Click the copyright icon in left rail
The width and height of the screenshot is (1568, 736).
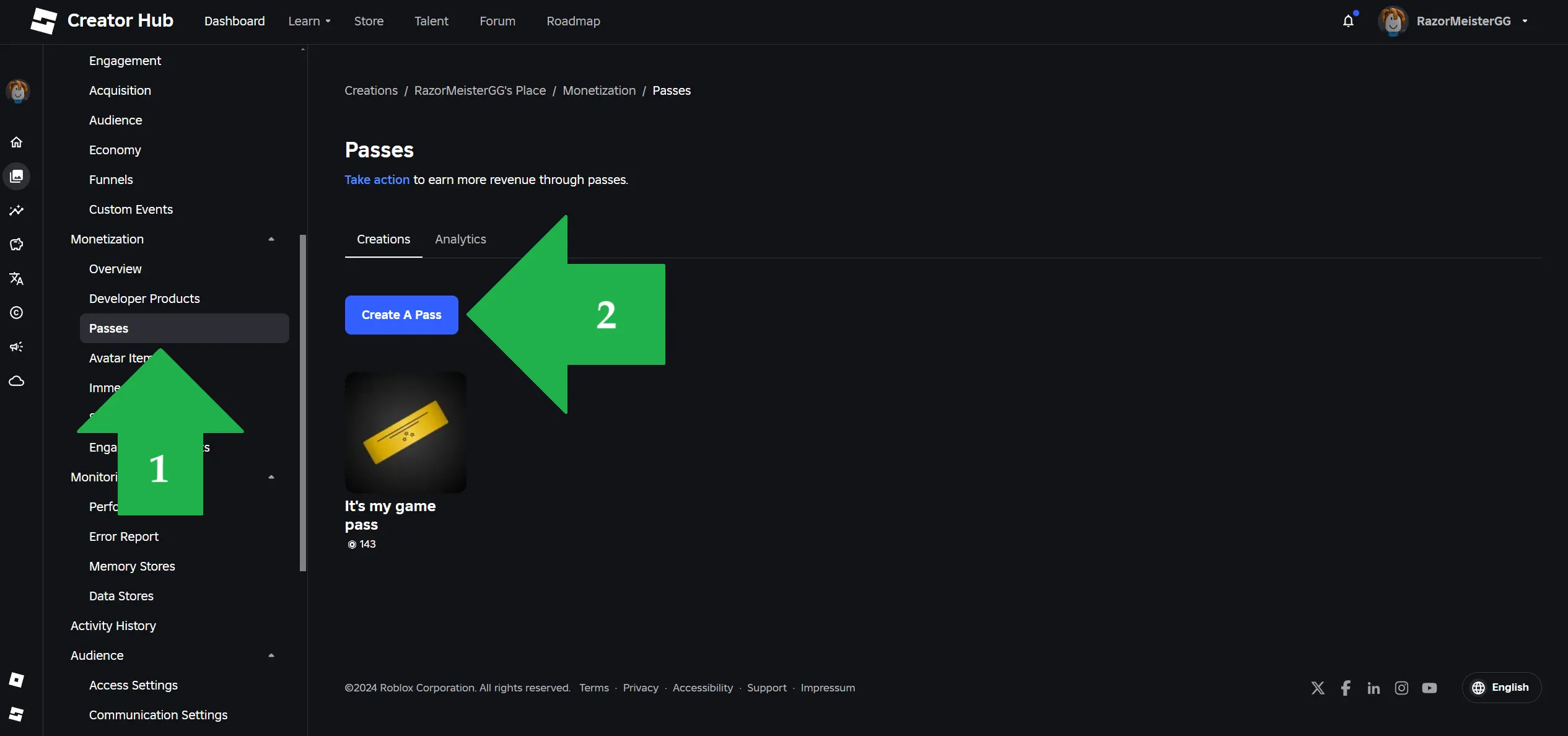click(17, 312)
